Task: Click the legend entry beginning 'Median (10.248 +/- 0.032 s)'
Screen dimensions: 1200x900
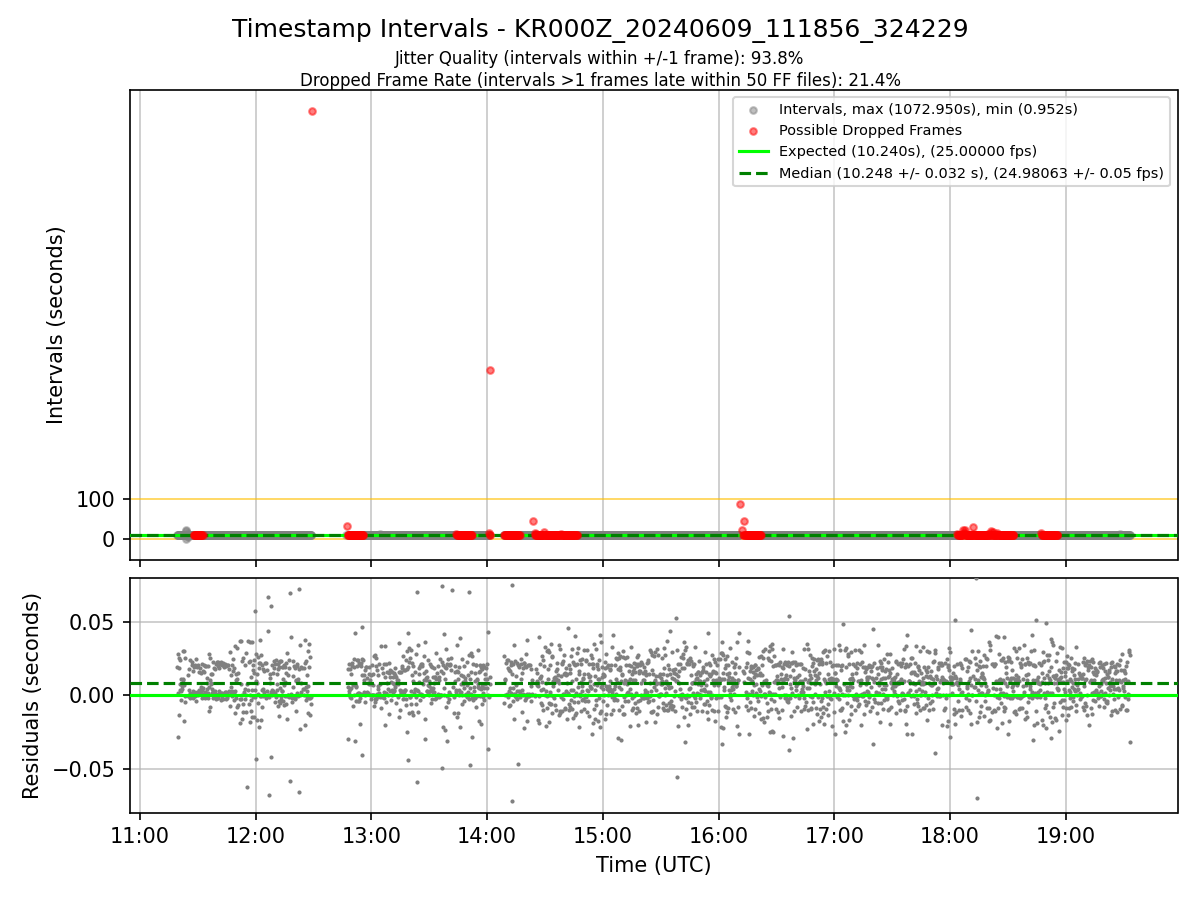Action: click(971, 173)
